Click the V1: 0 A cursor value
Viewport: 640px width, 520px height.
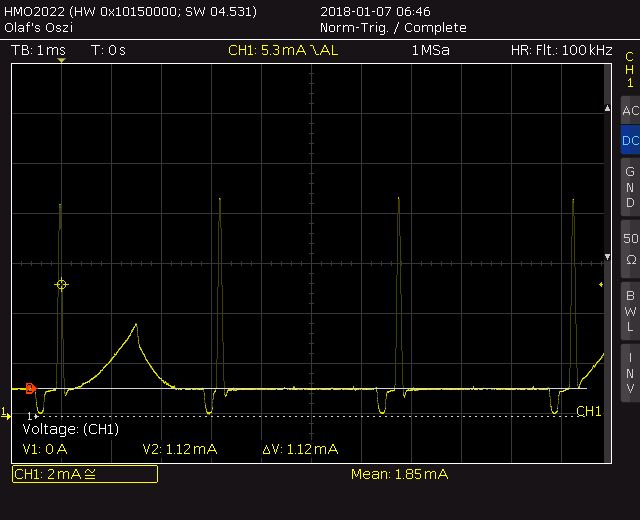(45, 449)
